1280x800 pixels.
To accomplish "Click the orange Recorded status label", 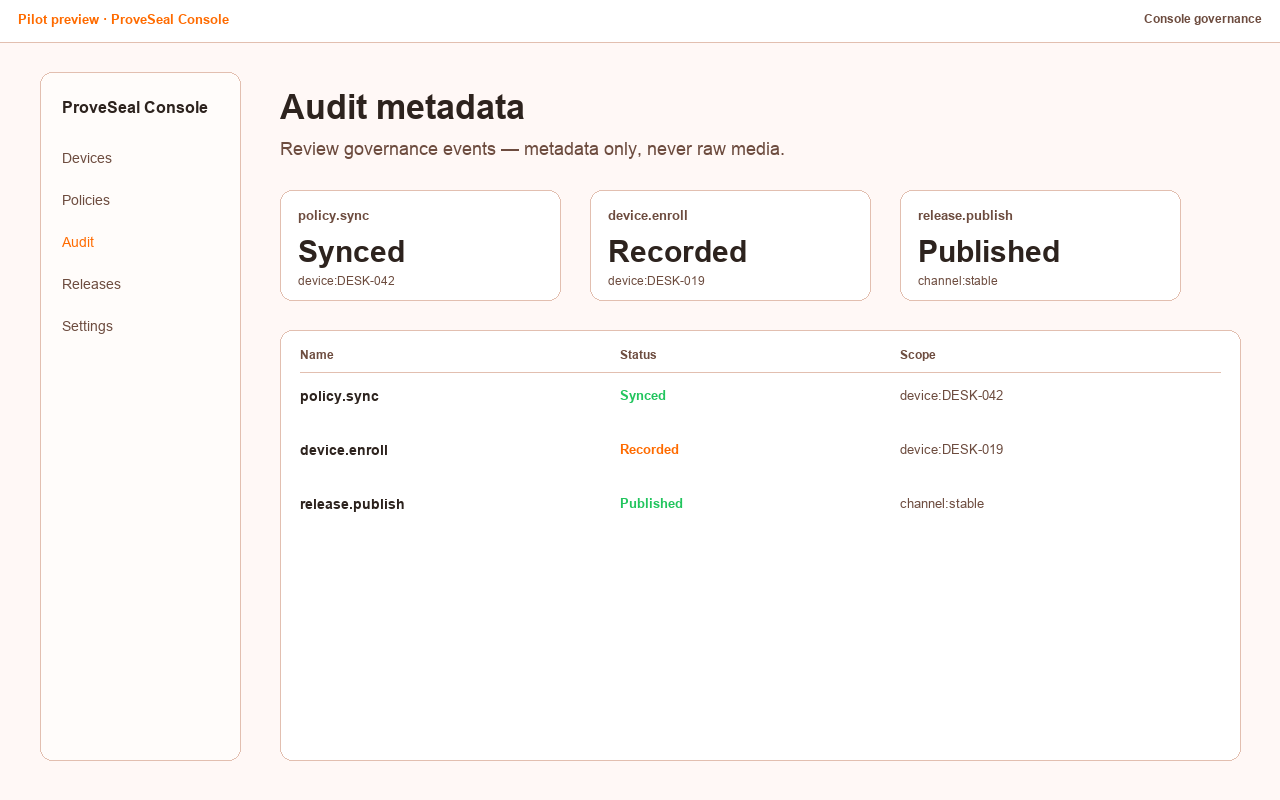I will coord(649,450).
